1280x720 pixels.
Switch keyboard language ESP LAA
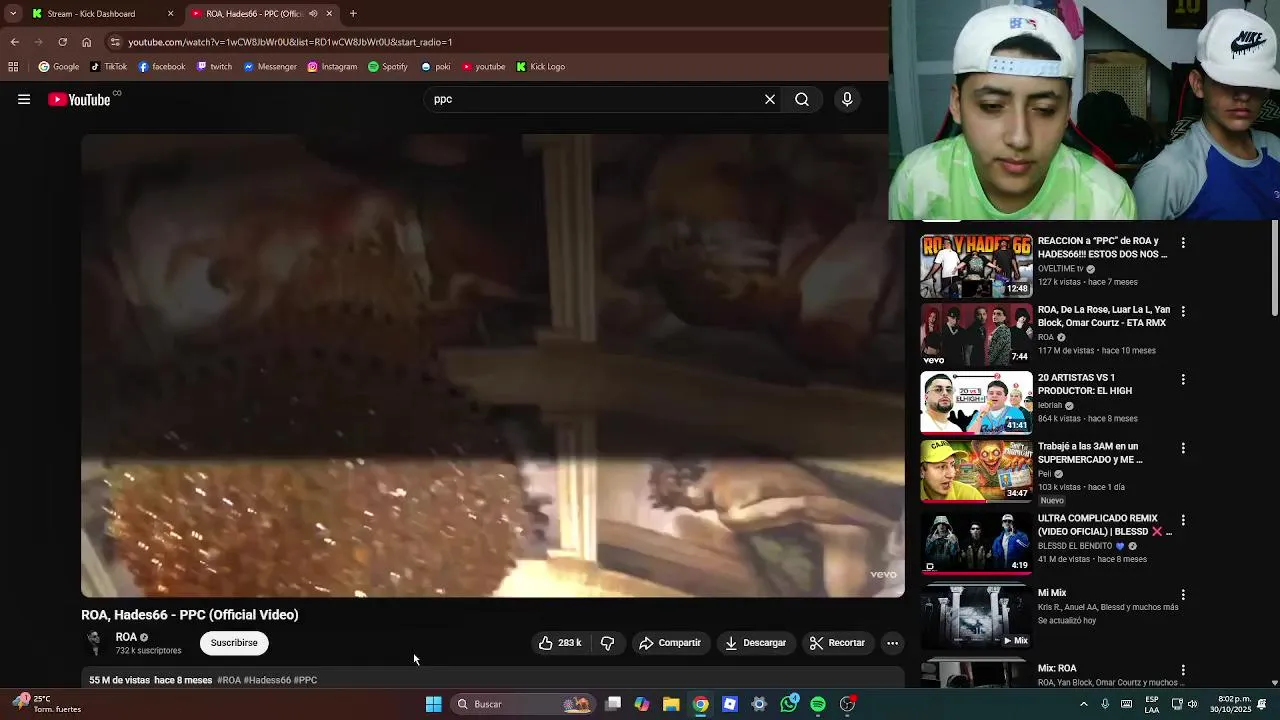(x=1152, y=704)
